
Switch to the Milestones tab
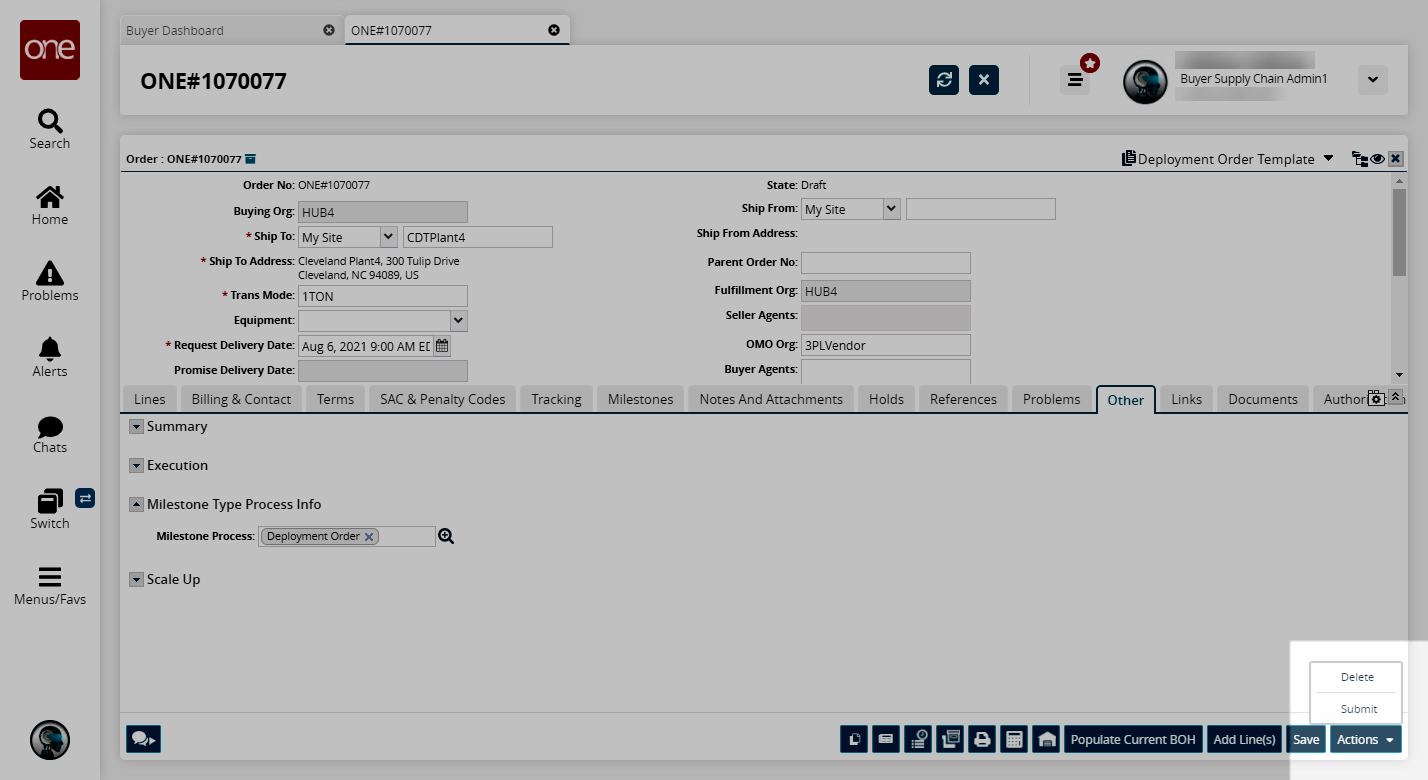coord(640,399)
